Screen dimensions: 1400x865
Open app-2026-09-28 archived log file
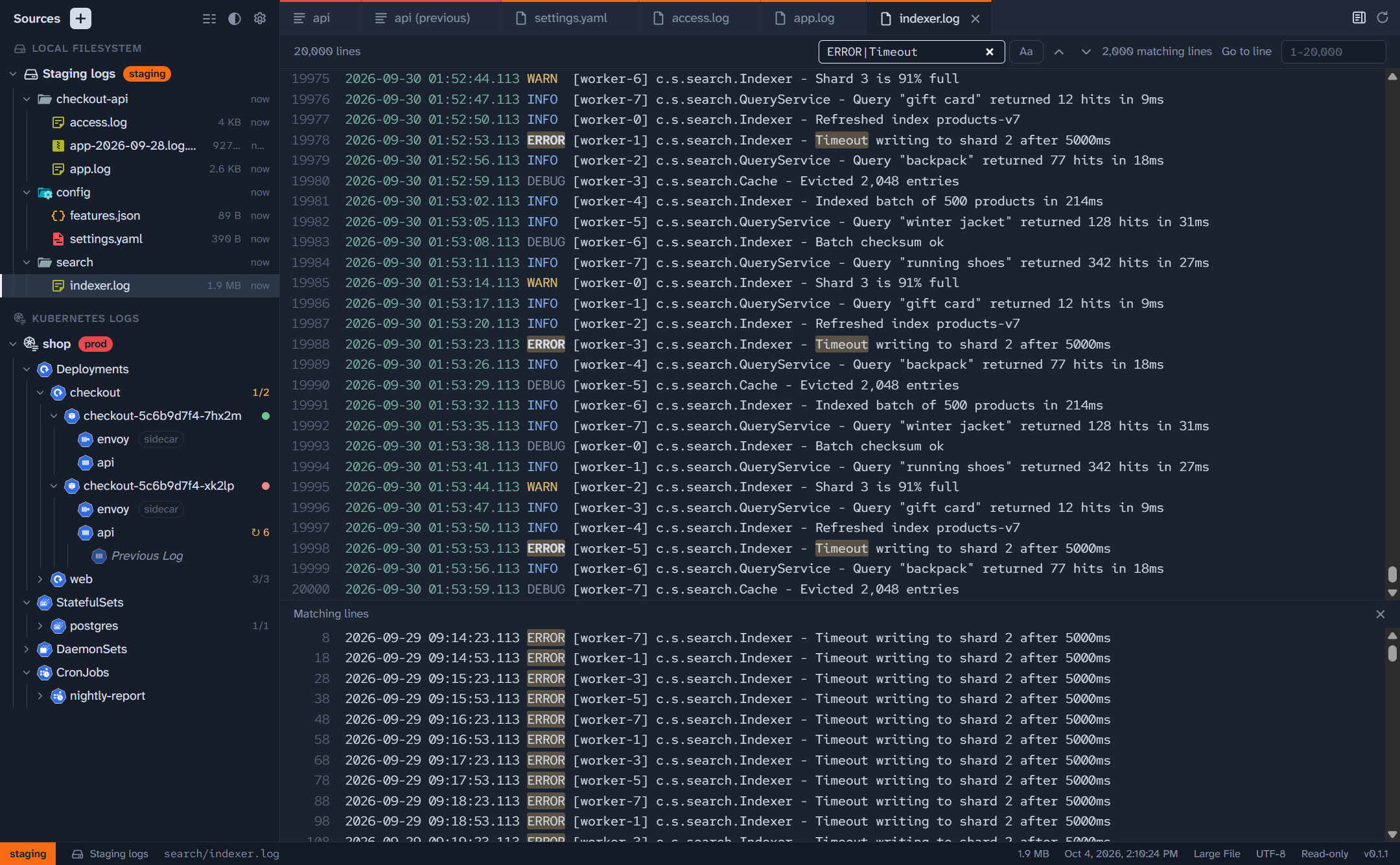point(139,146)
